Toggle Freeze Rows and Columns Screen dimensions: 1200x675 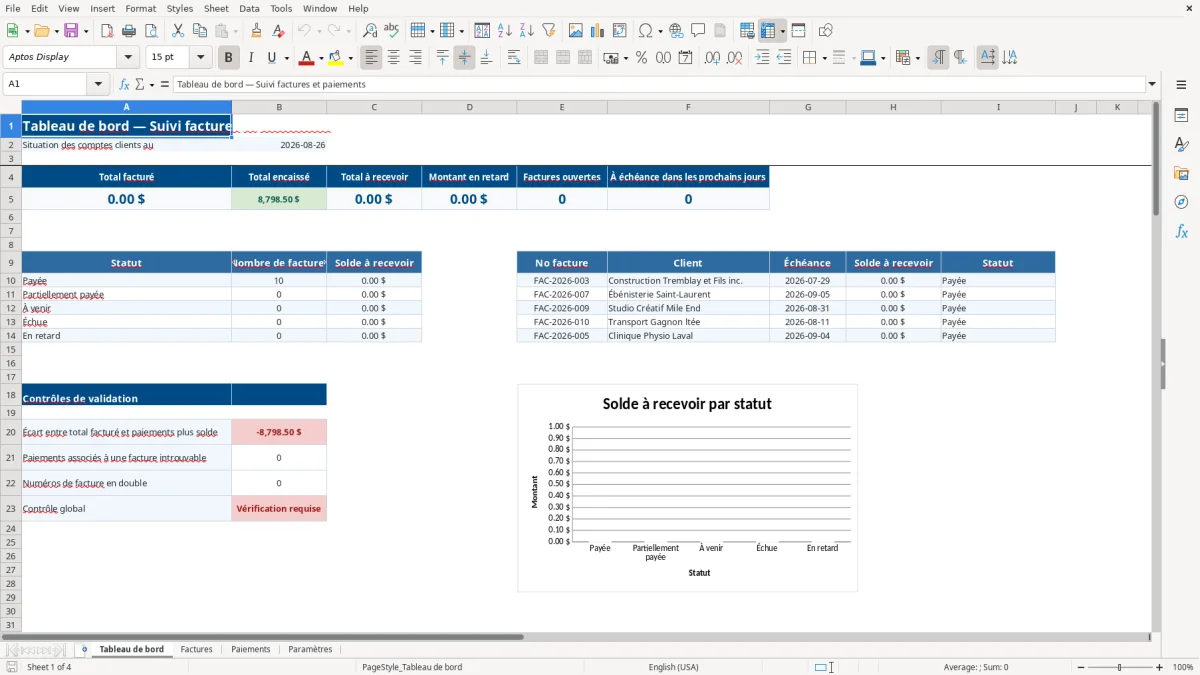pyautogui.click(x=768, y=31)
